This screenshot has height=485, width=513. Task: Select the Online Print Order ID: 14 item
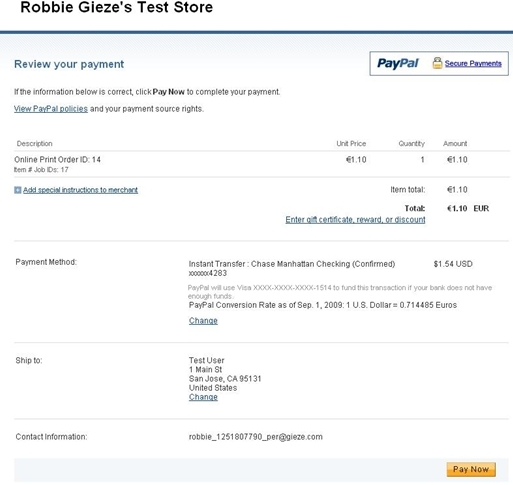coord(57,160)
